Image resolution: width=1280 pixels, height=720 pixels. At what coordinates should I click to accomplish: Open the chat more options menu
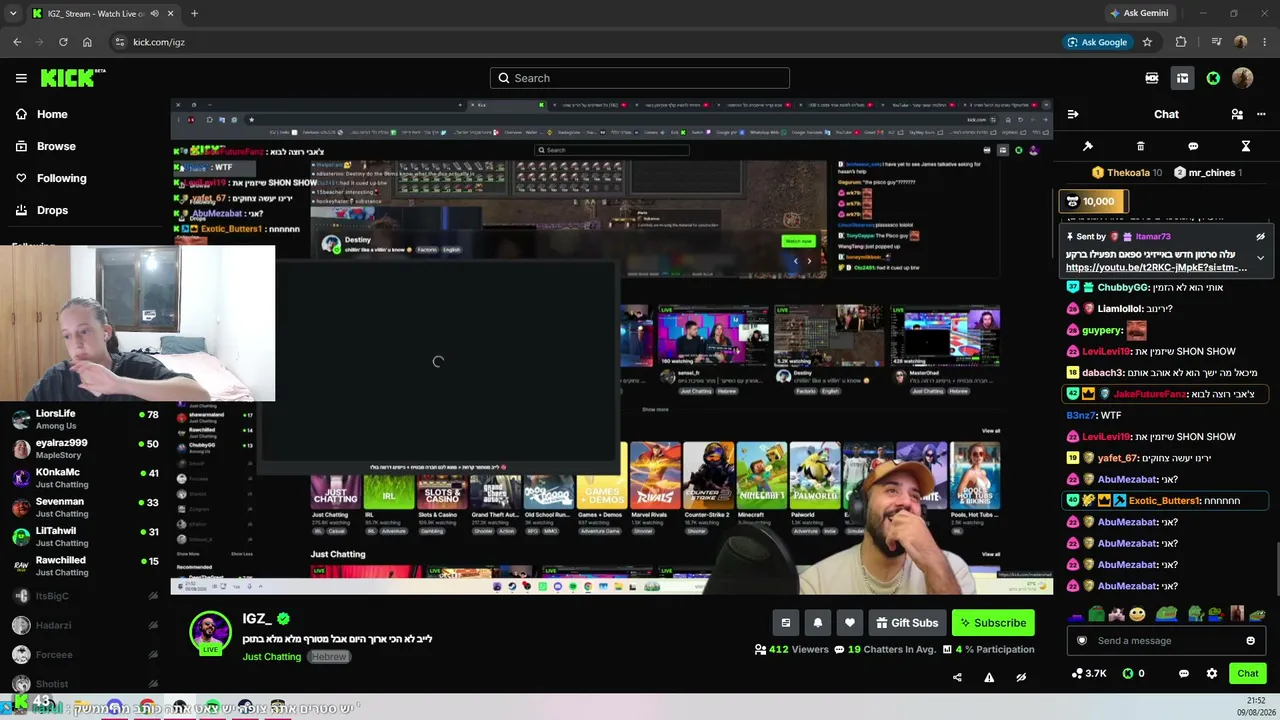(1261, 114)
